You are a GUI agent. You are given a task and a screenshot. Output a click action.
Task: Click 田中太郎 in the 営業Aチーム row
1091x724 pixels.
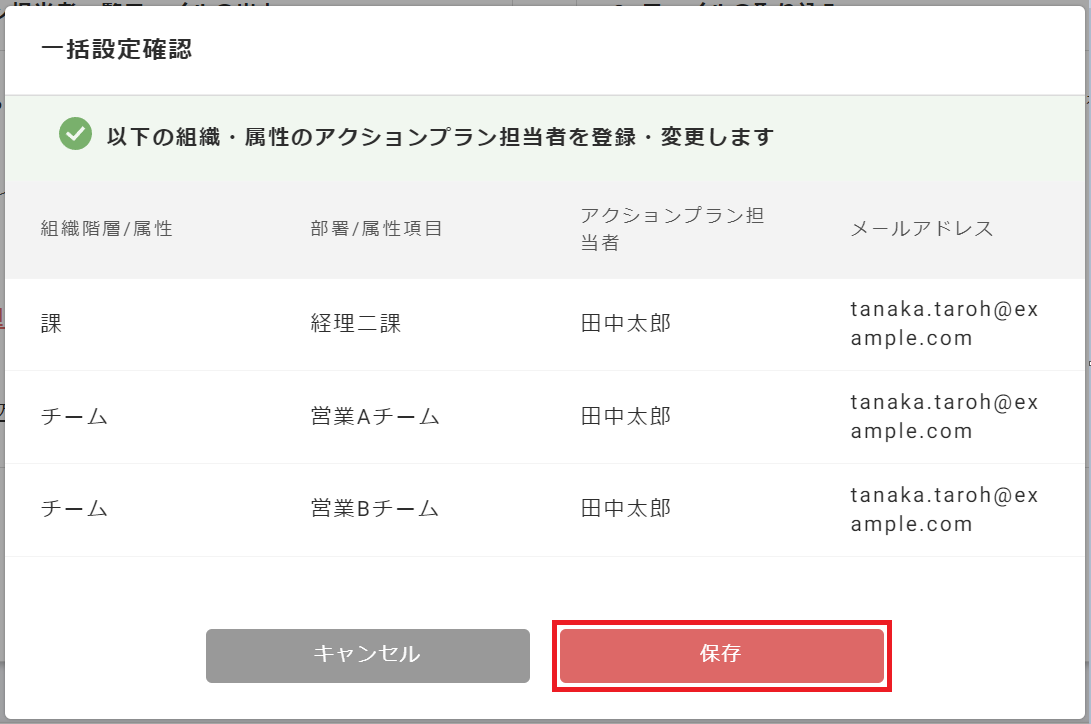625,417
